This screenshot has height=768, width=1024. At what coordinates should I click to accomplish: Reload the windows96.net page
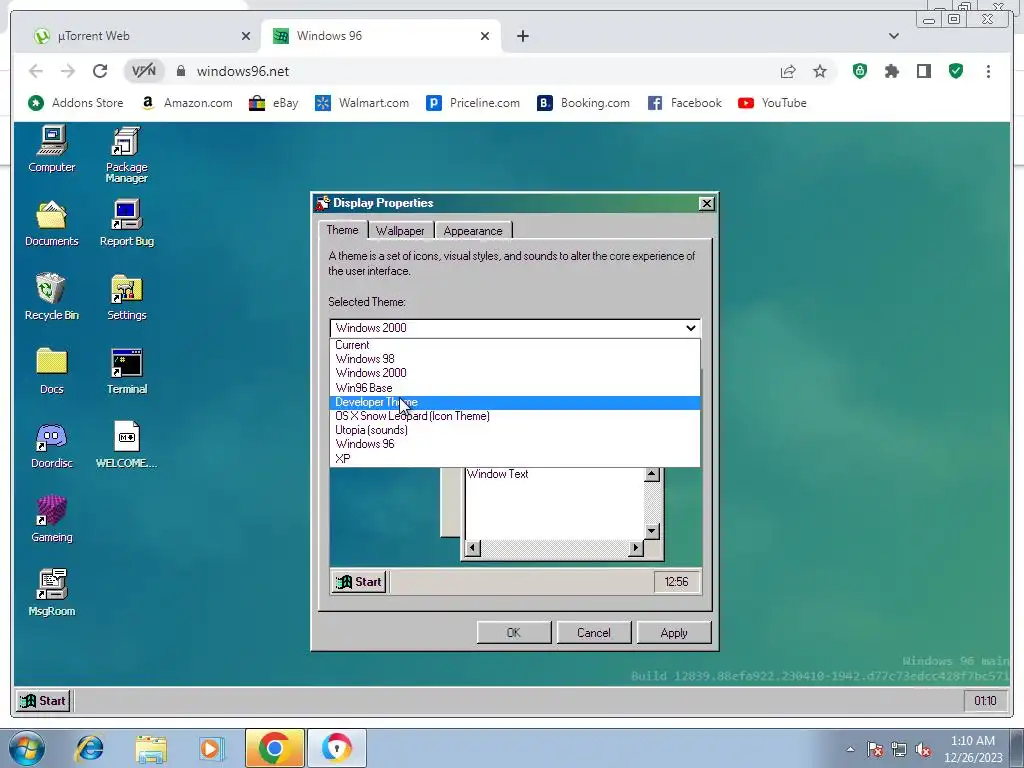click(x=99, y=71)
